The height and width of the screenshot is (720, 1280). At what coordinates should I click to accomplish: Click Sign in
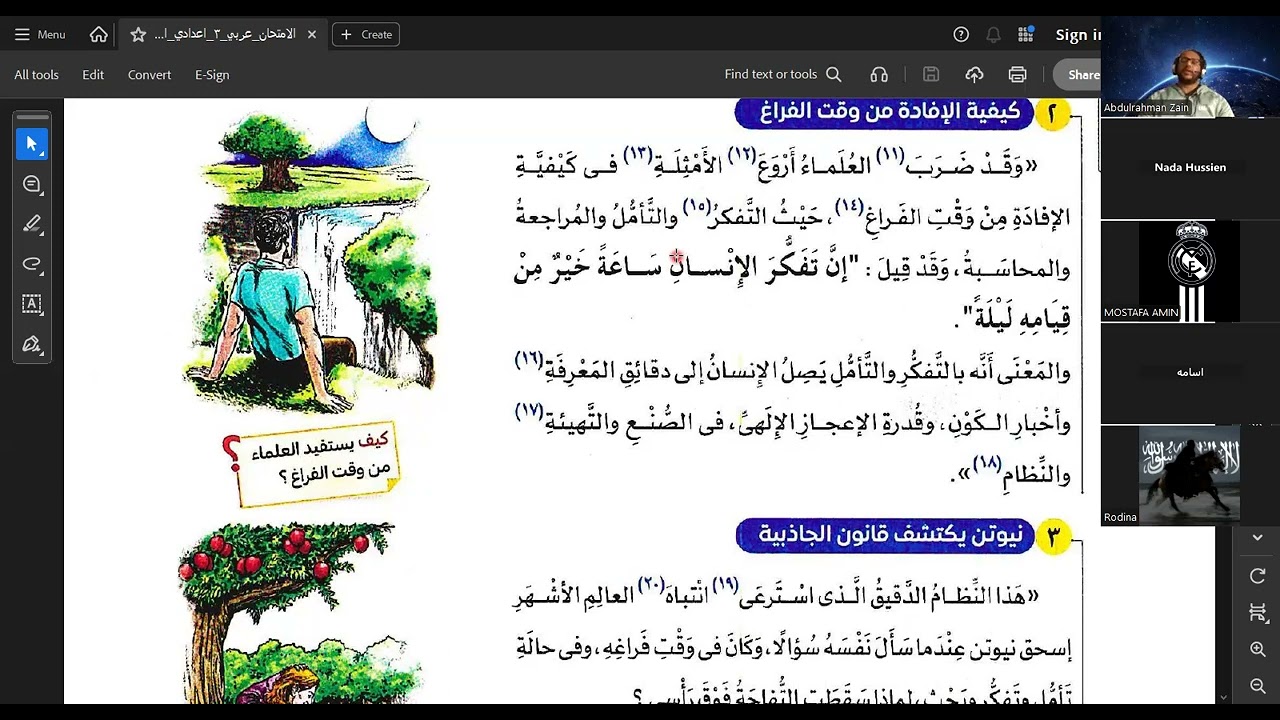tap(1078, 34)
